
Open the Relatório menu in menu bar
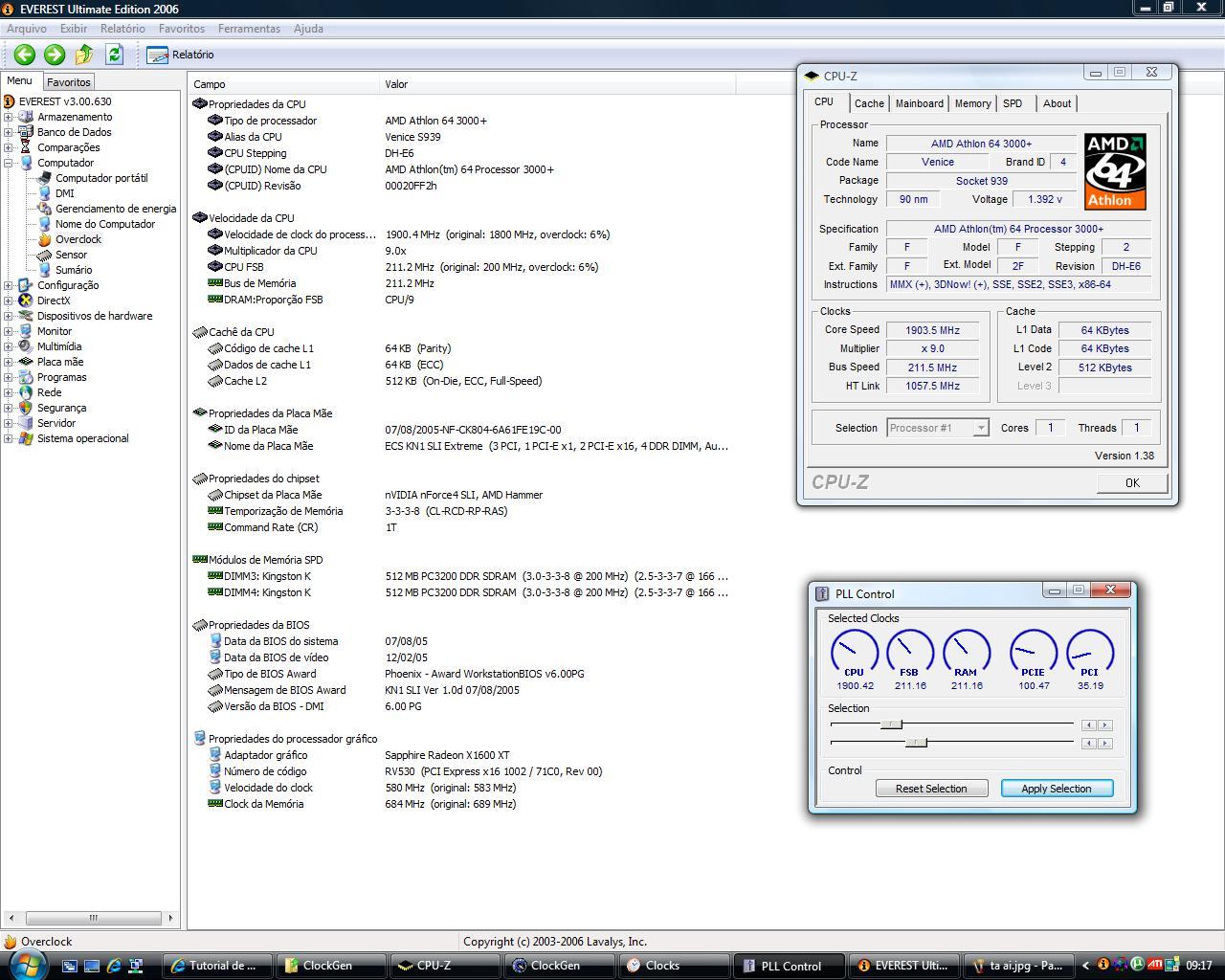tap(122, 29)
